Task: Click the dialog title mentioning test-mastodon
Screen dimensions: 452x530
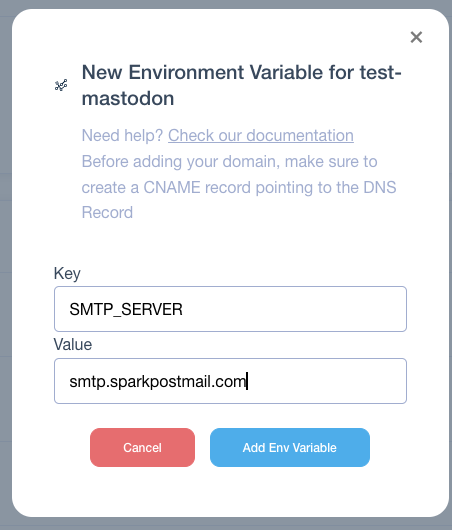Action: coord(241,85)
